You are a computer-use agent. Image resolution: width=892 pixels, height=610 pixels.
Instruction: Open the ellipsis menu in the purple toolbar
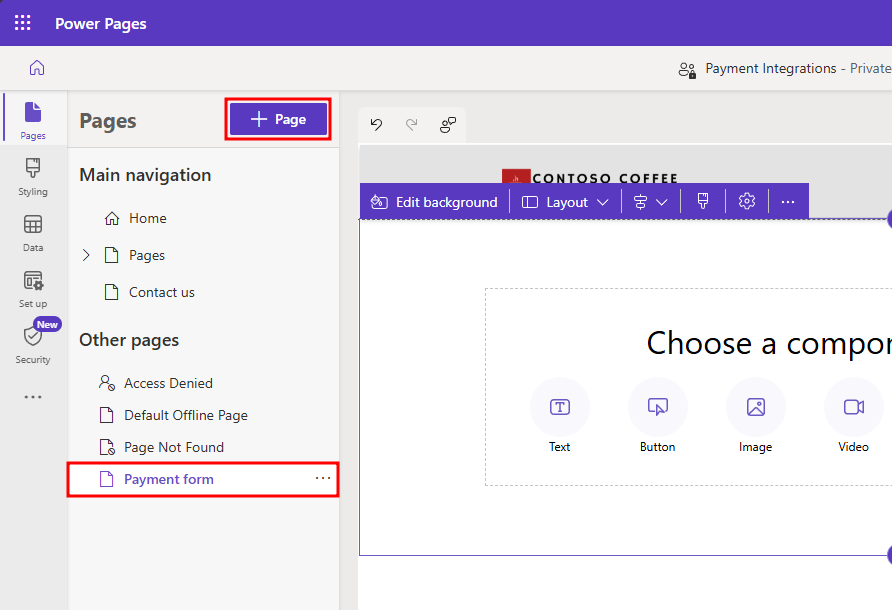pyautogui.click(x=788, y=201)
